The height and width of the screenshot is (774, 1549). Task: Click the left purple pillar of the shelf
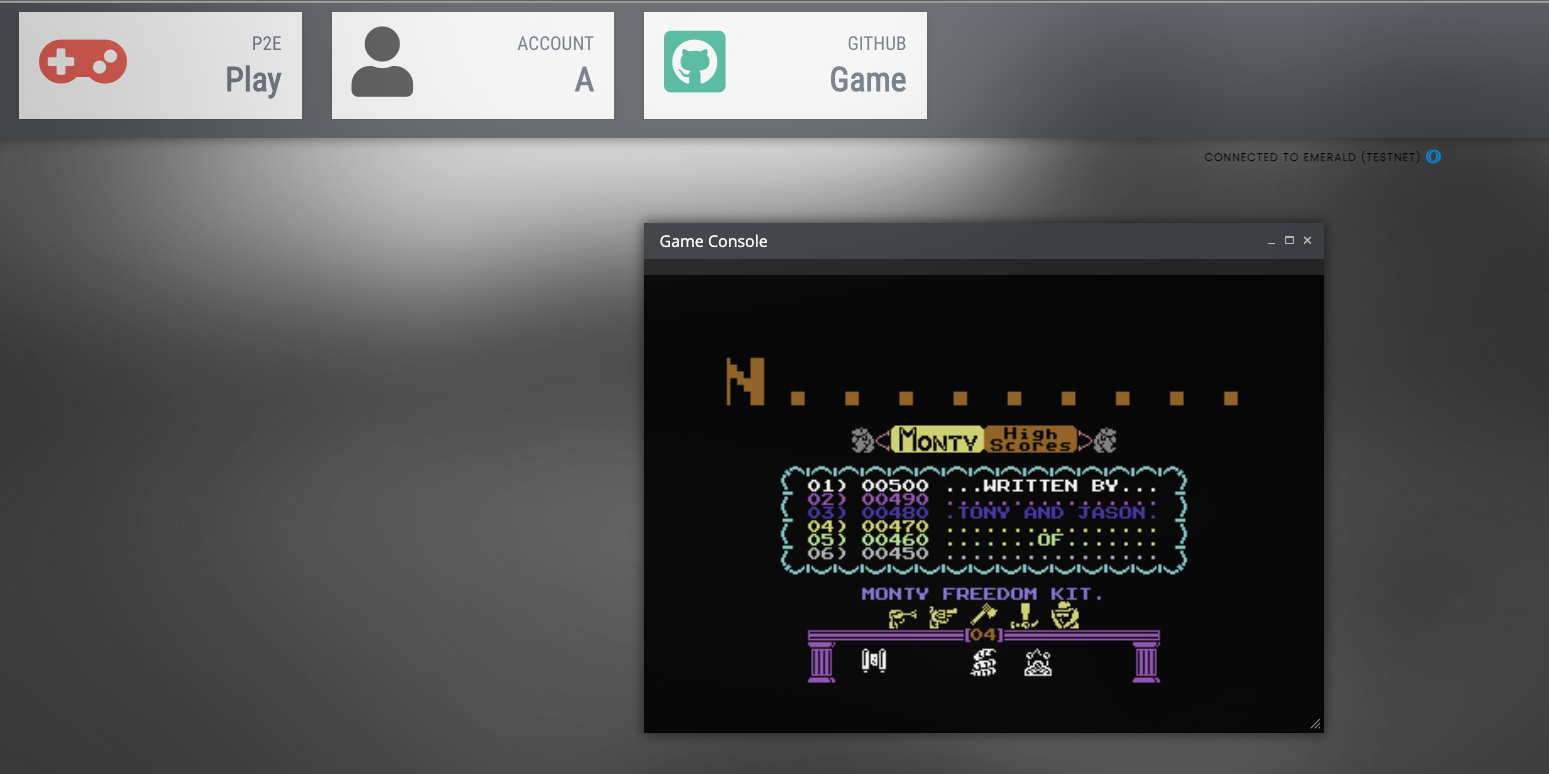click(x=821, y=662)
